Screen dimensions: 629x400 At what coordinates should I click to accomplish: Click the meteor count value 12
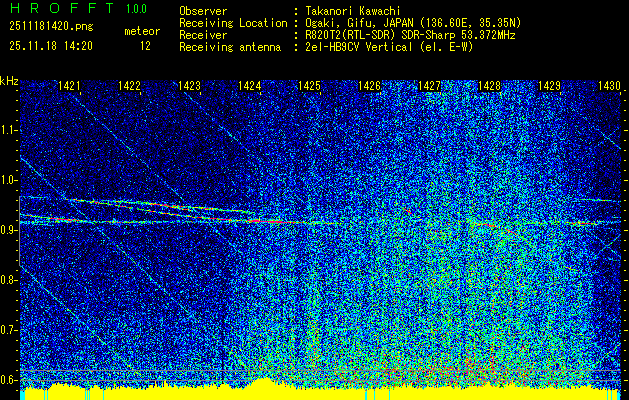pos(145,46)
